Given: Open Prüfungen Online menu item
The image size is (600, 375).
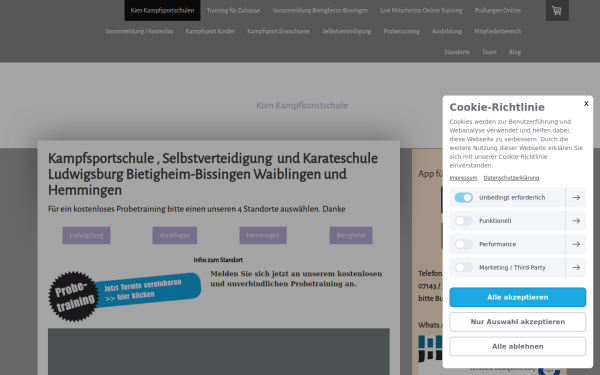Looking at the screenshot, I should tap(497, 10).
